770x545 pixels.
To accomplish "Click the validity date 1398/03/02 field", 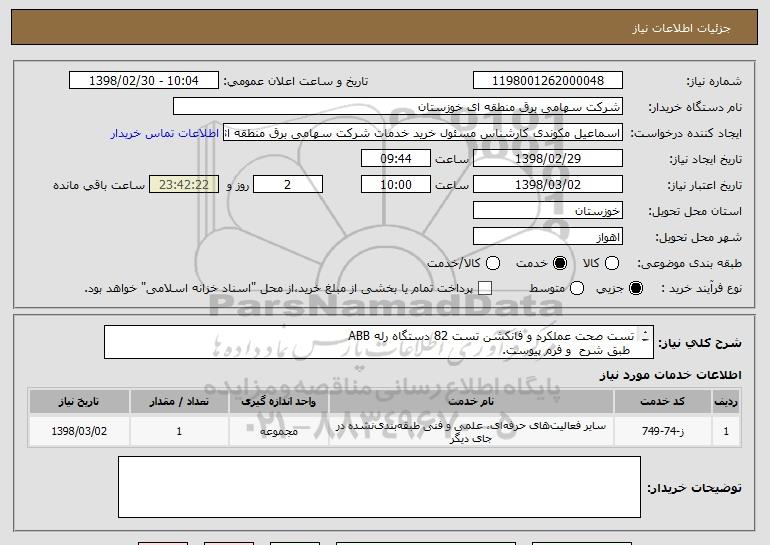I will tap(546, 185).
